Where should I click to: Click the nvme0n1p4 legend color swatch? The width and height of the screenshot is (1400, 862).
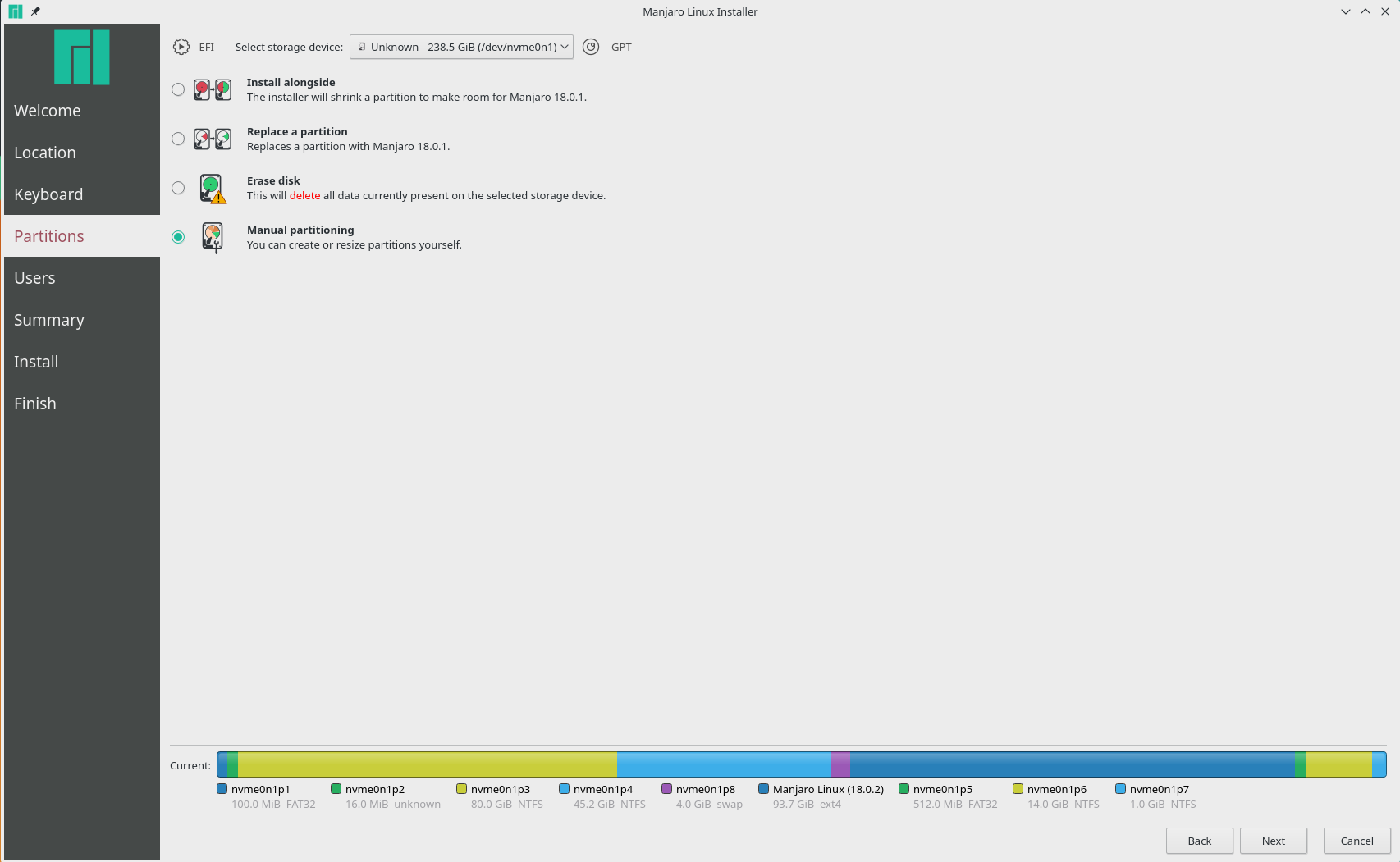[564, 789]
